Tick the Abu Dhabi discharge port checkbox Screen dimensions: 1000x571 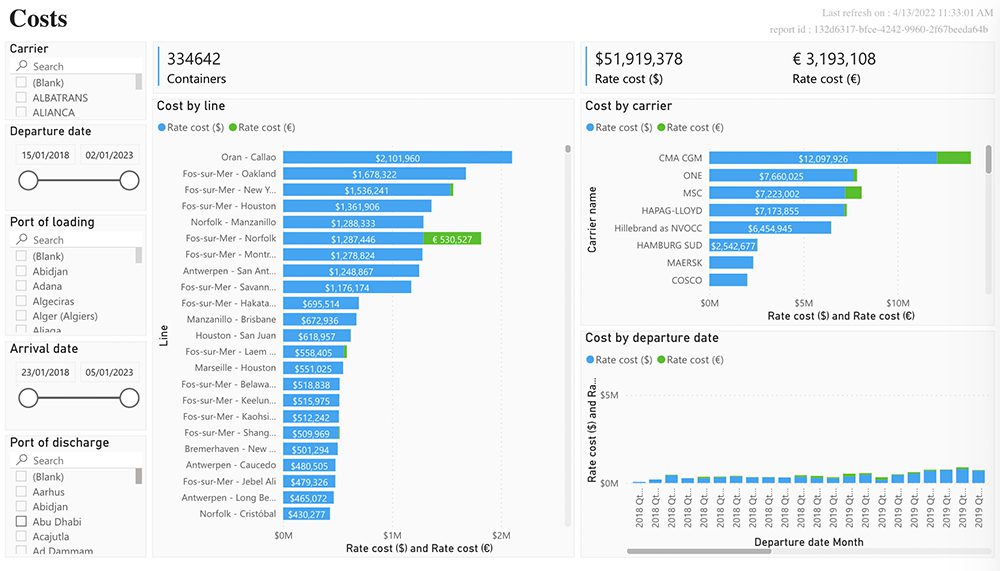tap(21, 521)
